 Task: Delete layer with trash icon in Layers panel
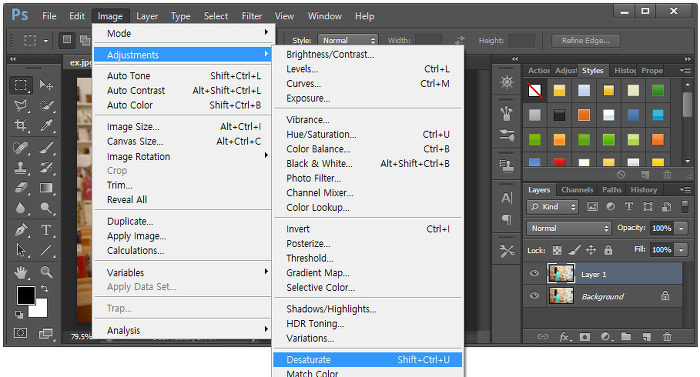coord(667,337)
